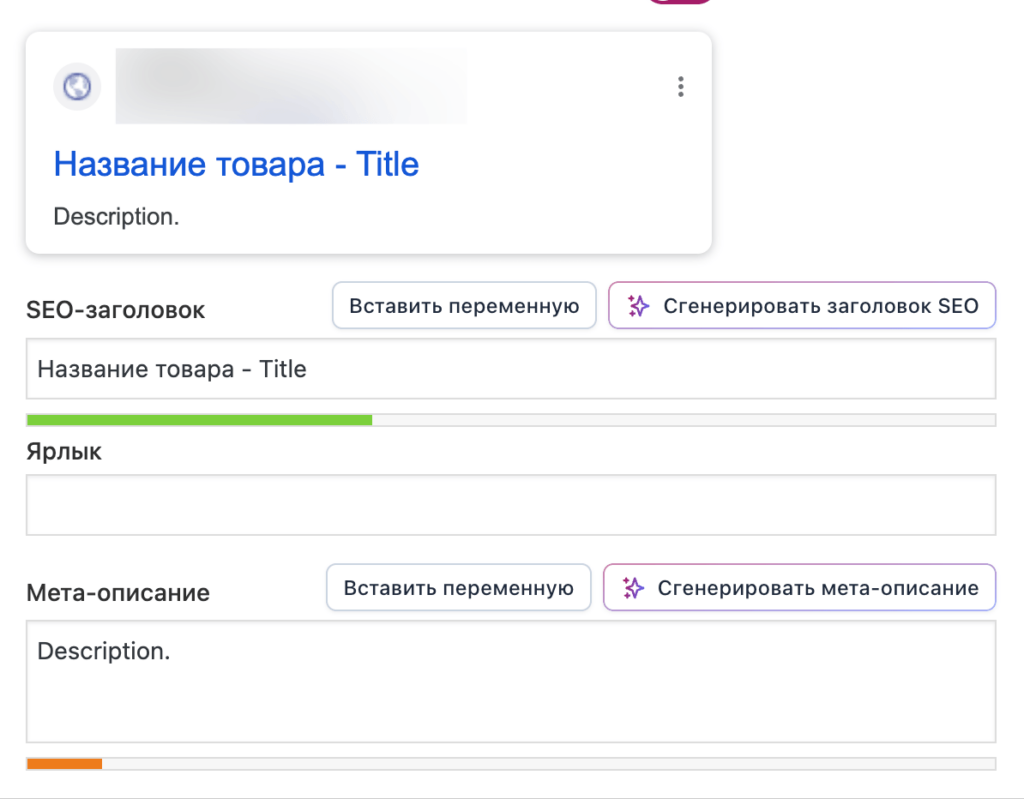This screenshot has width=1024, height=799.
Task: Click the SEO-заголовок label
Action: pos(116,310)
